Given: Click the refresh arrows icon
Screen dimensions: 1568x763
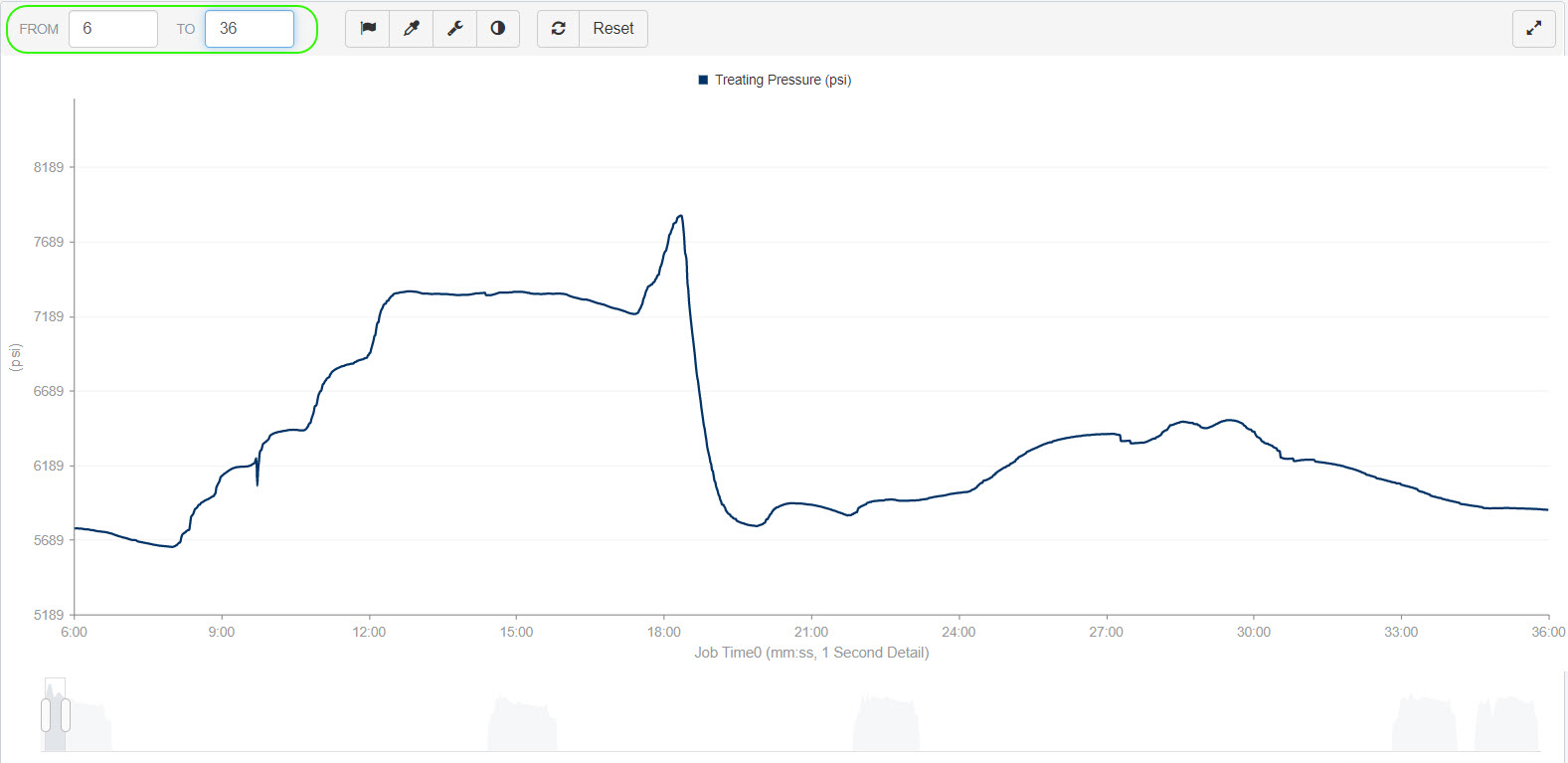Looking at the screenshot, I should (x=559, y=29).
